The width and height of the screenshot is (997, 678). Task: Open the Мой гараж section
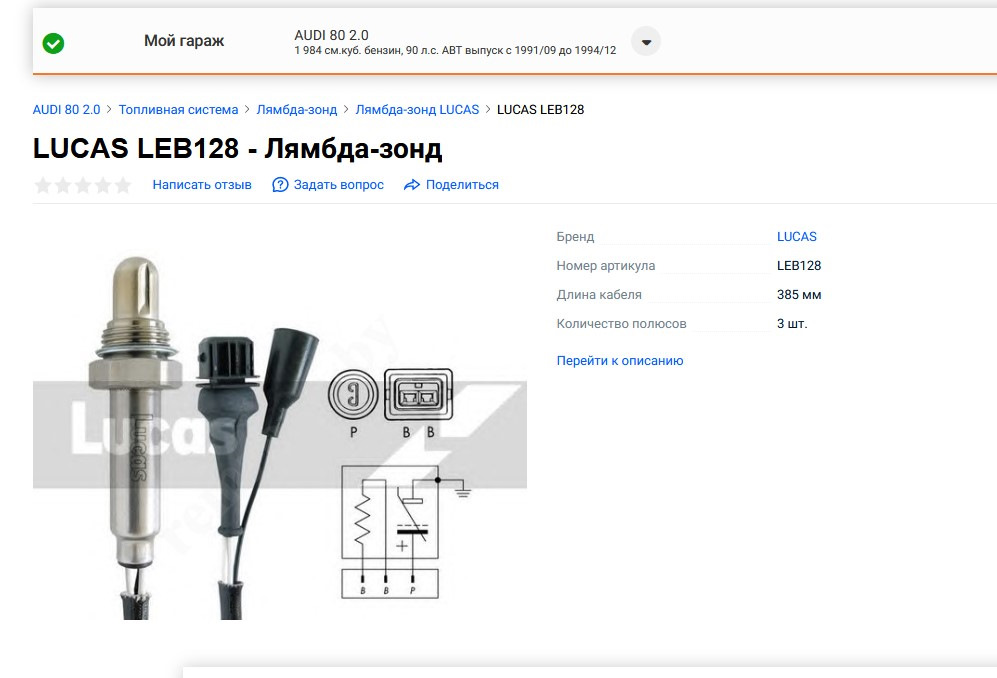[x=184, y=41]
